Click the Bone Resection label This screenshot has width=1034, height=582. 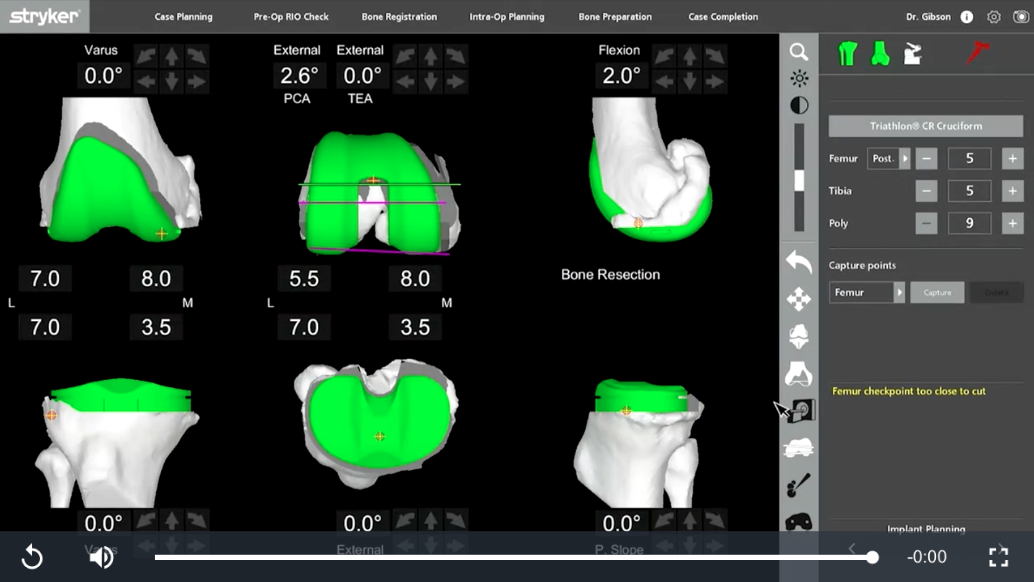coord(610,274)
